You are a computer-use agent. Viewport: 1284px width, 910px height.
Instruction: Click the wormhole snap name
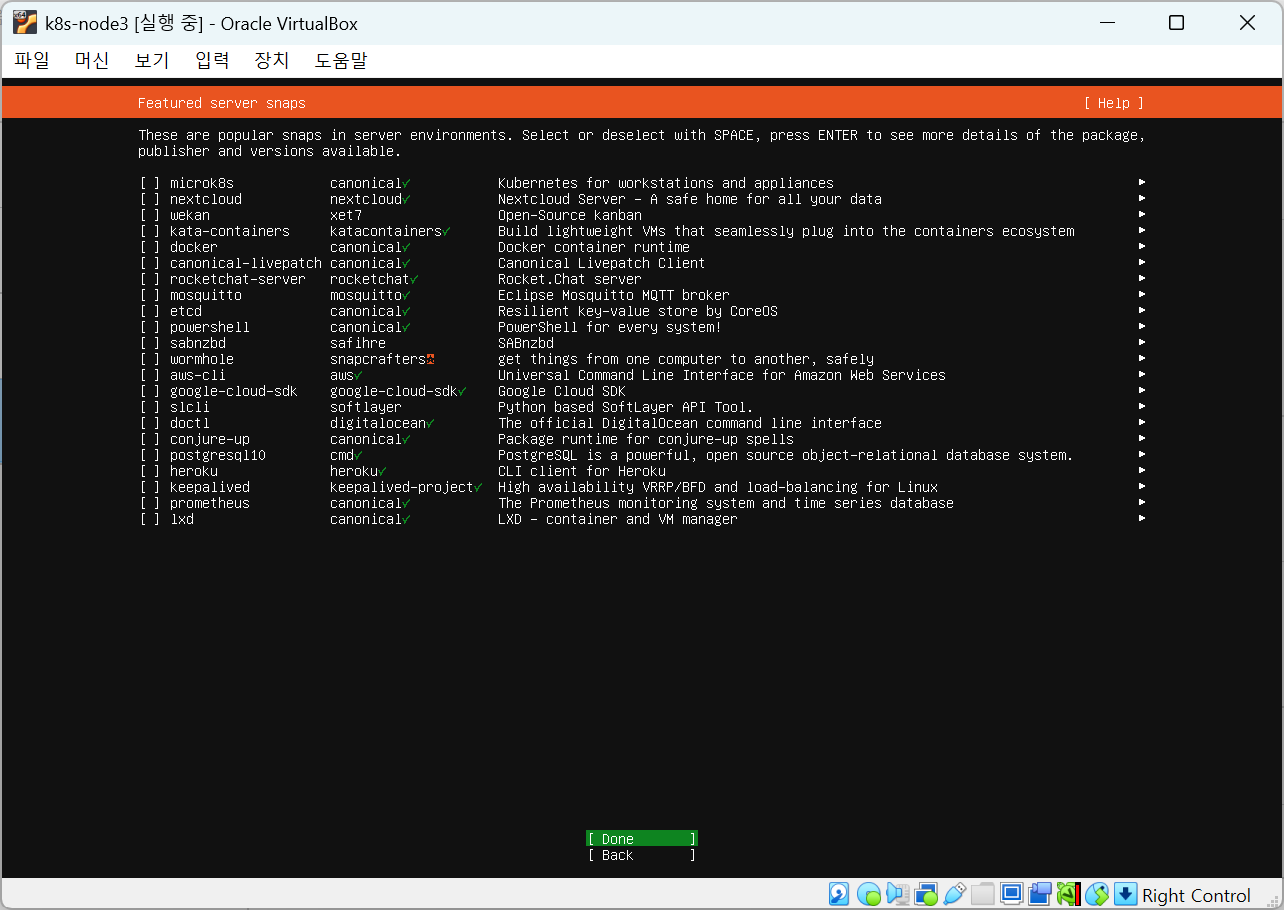coord(202,359)
